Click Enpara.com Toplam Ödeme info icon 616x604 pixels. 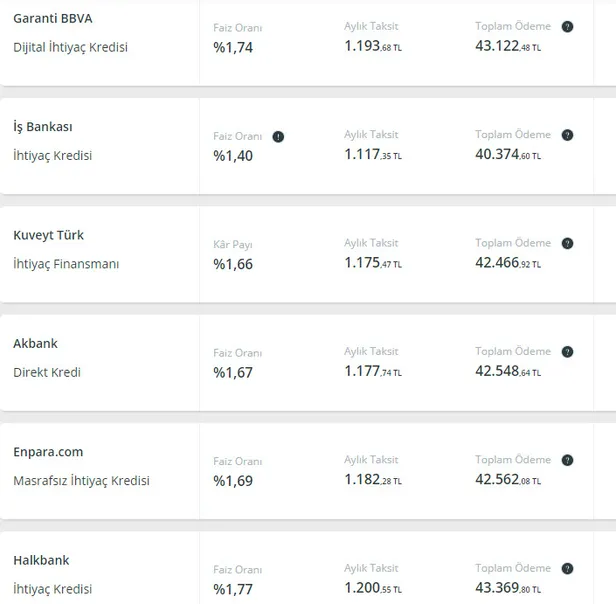tap(567, 460)
